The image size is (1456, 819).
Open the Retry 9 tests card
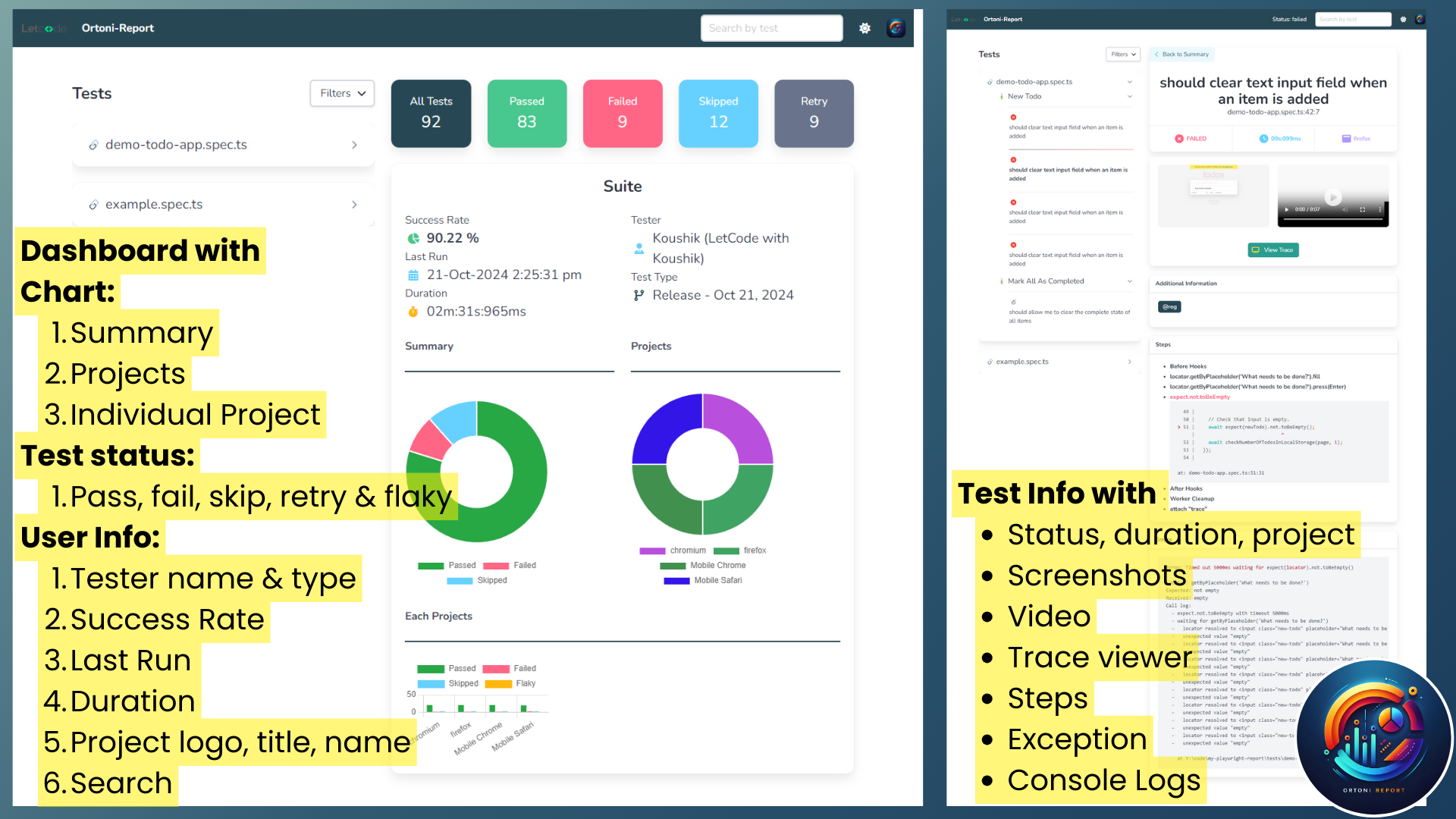tap(814, 113)
